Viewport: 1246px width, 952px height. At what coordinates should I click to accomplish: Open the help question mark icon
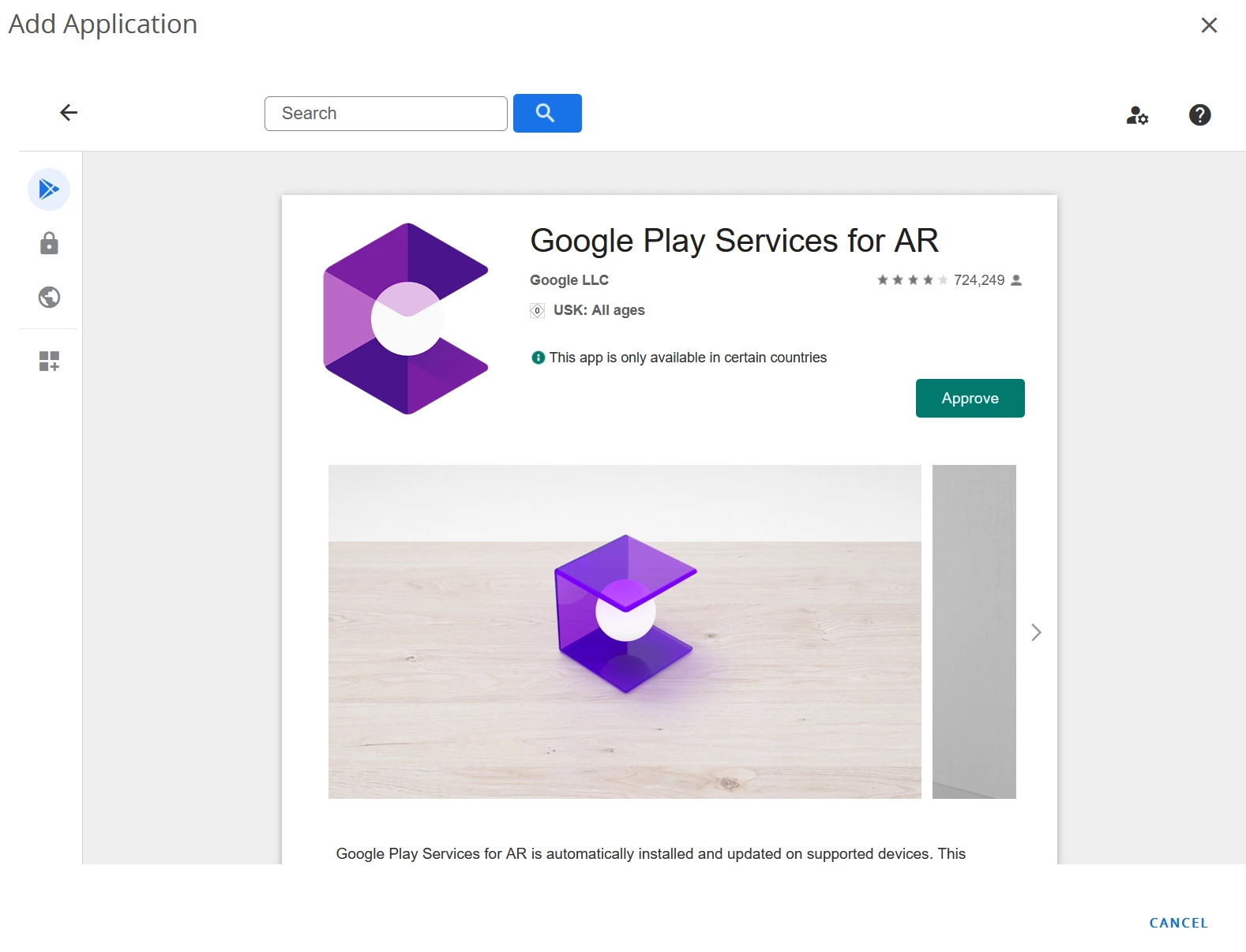click(x=1199, y=115)
